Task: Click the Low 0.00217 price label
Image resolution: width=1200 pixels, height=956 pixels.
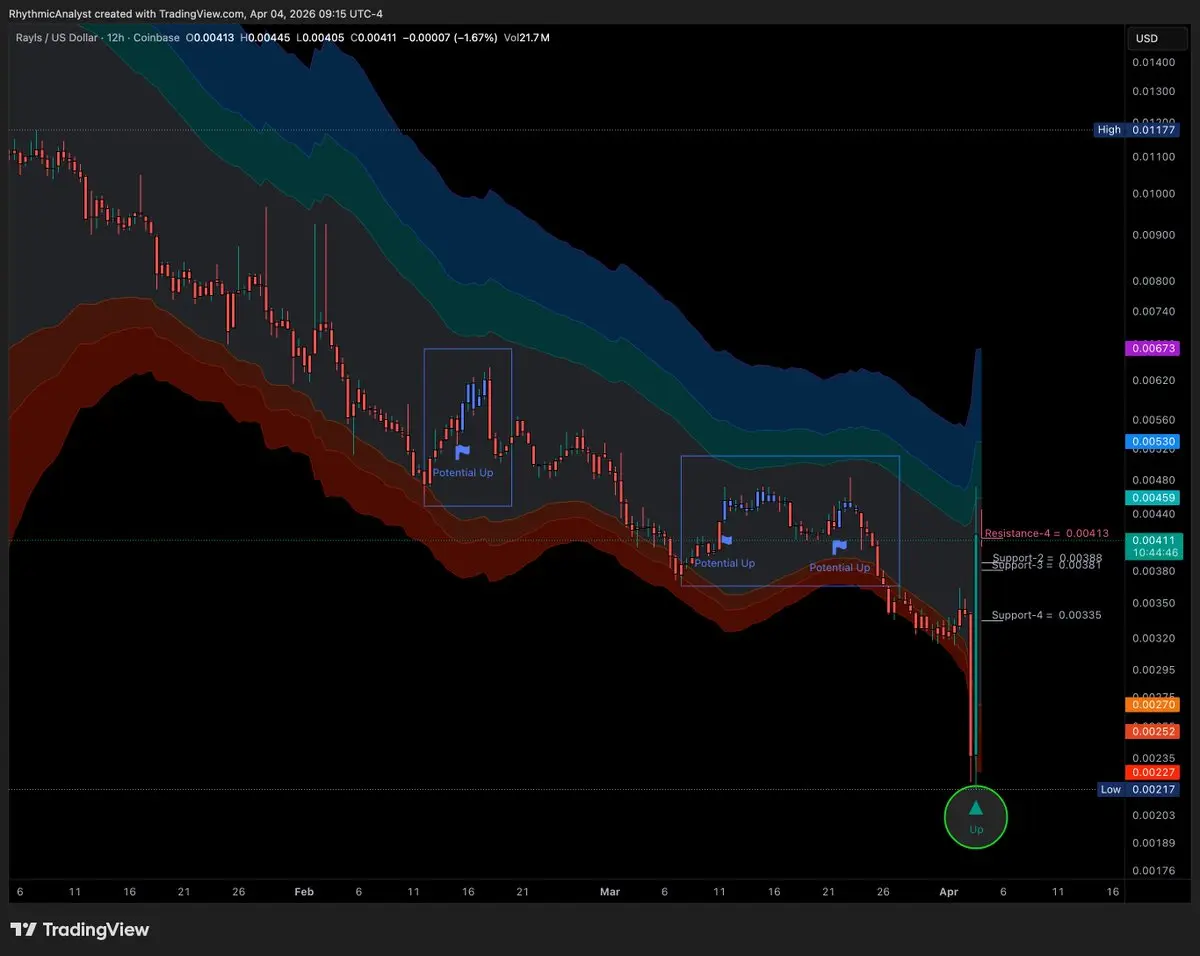Action: point(1140,790)
